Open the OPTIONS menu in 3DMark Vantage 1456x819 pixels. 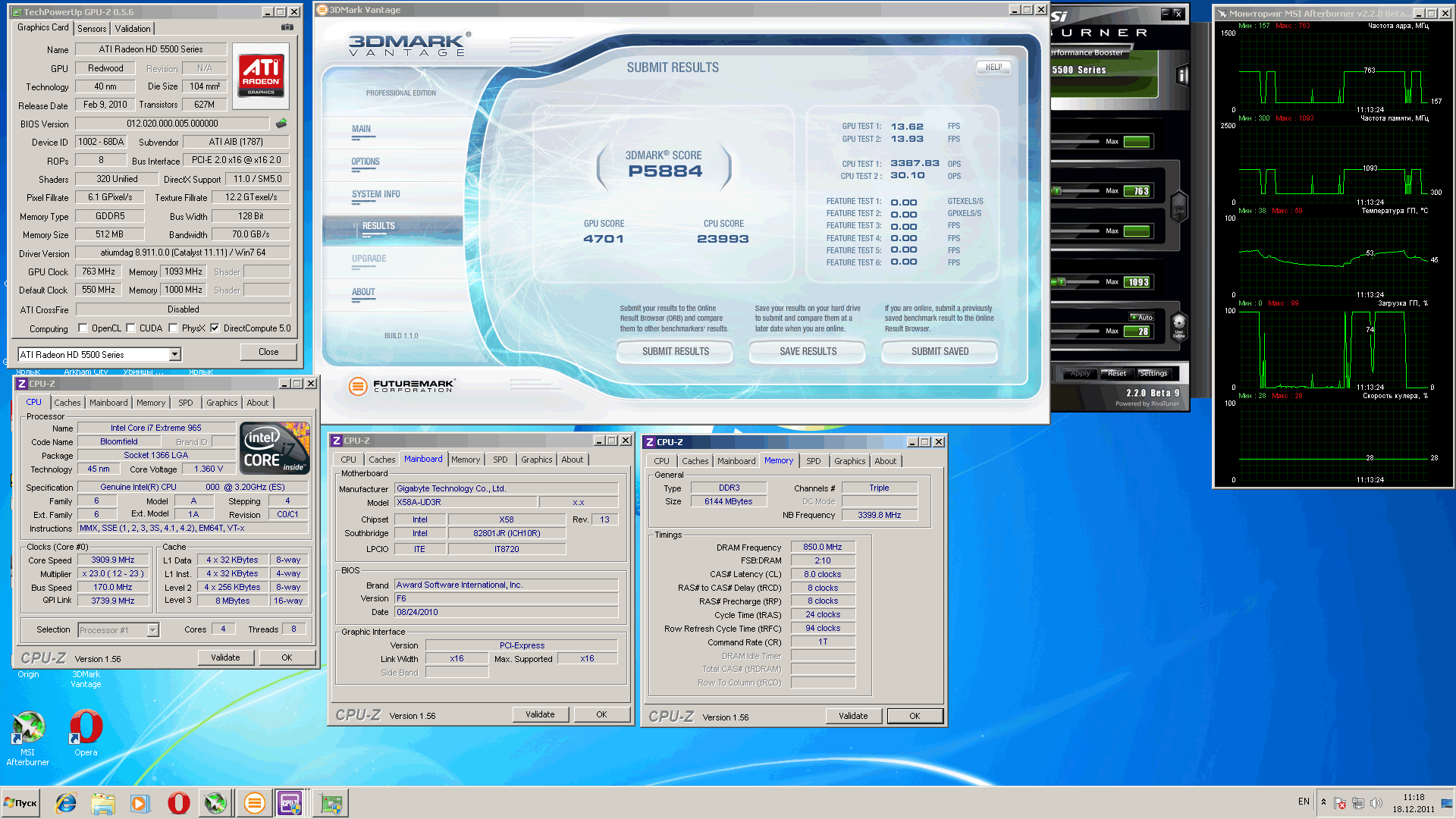point(366,162)
